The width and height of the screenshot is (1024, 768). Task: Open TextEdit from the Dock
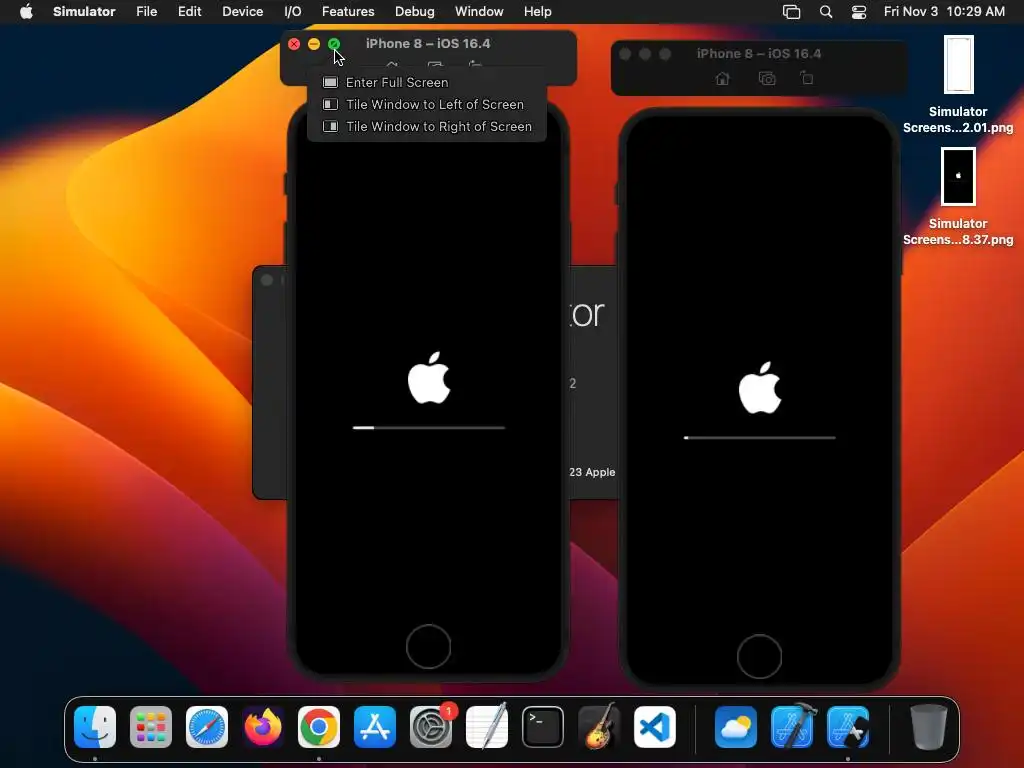(x=487, y=727)
